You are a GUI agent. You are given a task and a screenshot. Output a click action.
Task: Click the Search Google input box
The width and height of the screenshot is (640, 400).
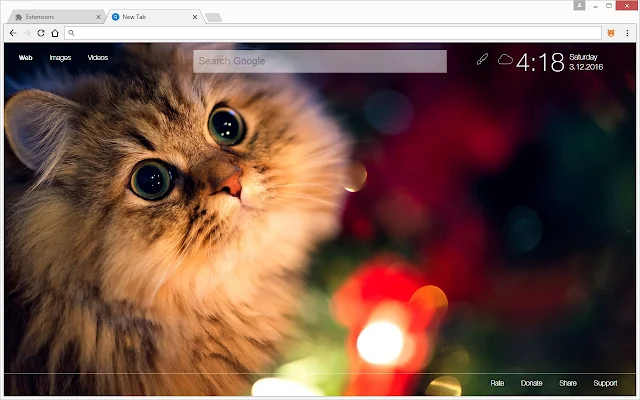point(320,61)
